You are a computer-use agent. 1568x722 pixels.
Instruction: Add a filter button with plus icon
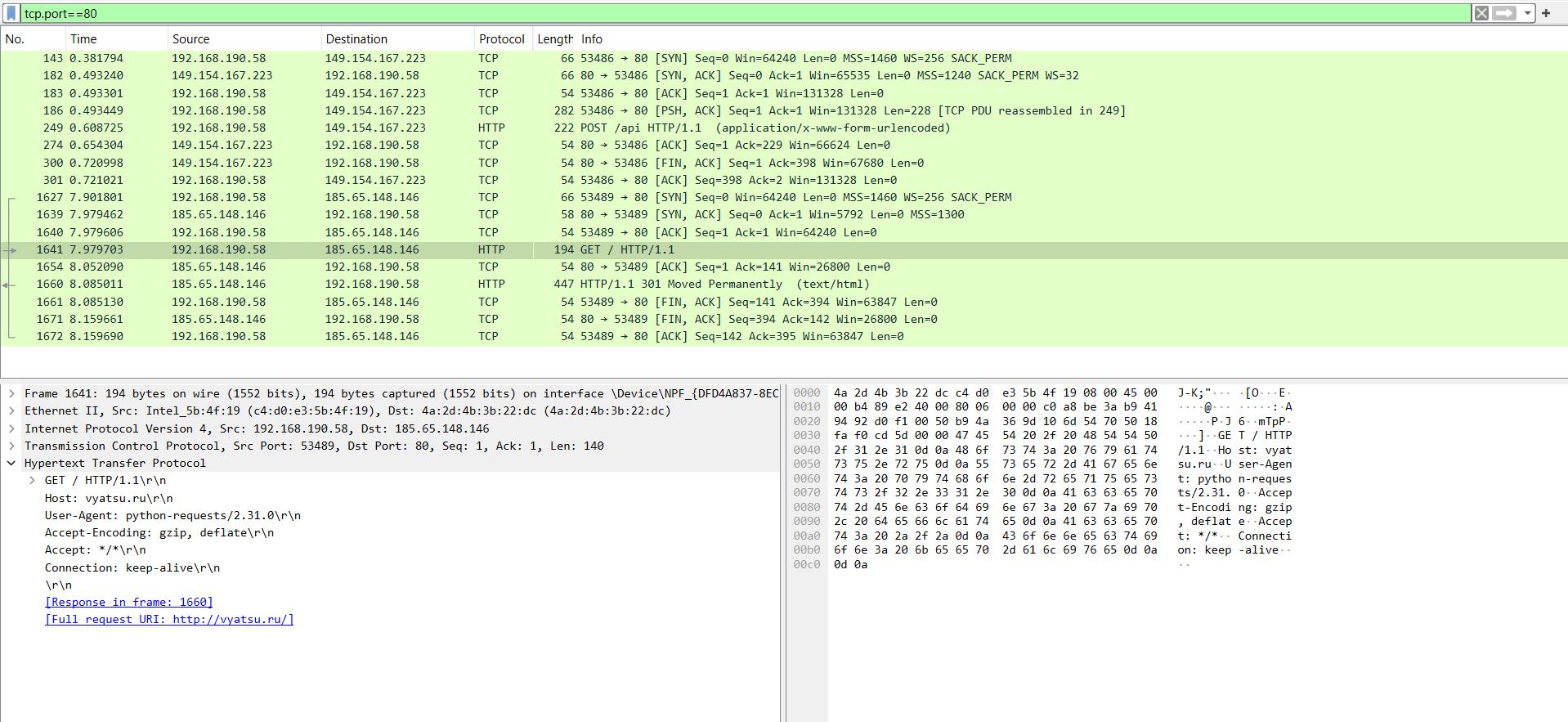(1546, 13)
